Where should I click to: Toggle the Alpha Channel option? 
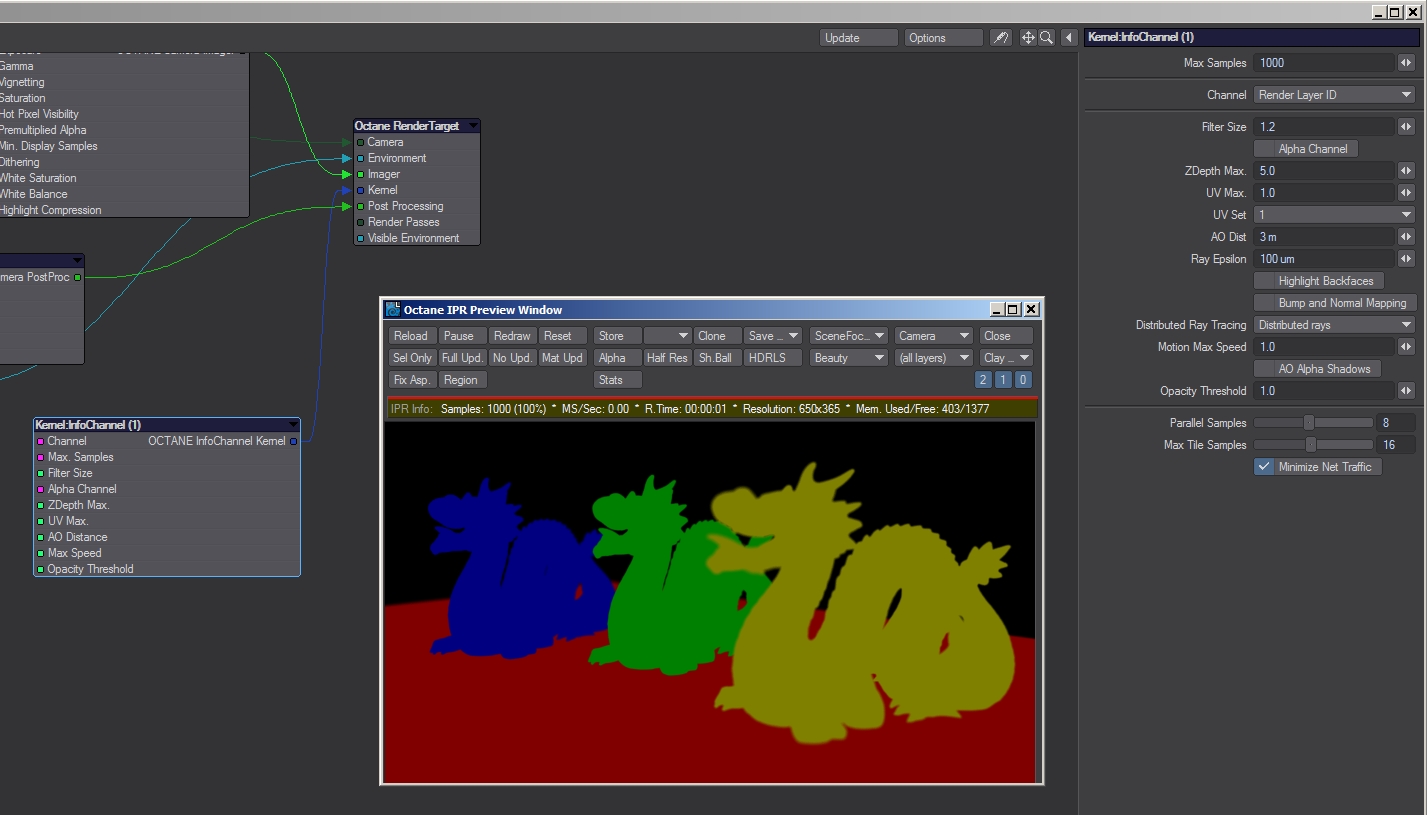1306,149
